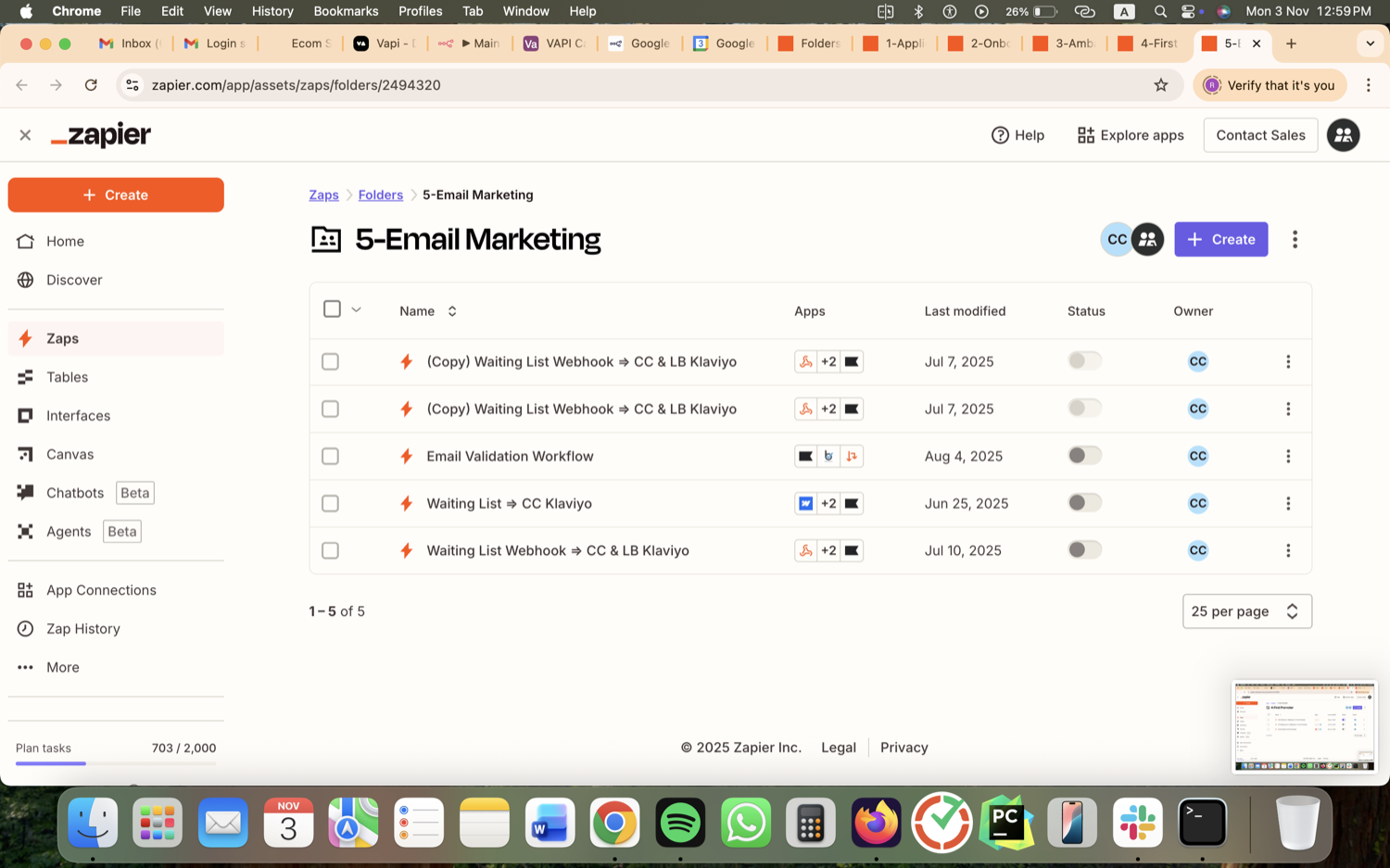Open row menu for Email Validation Workflow
Image resolution: width=1390 pixels, height=868 pixels.
[x=1288, y=456]
